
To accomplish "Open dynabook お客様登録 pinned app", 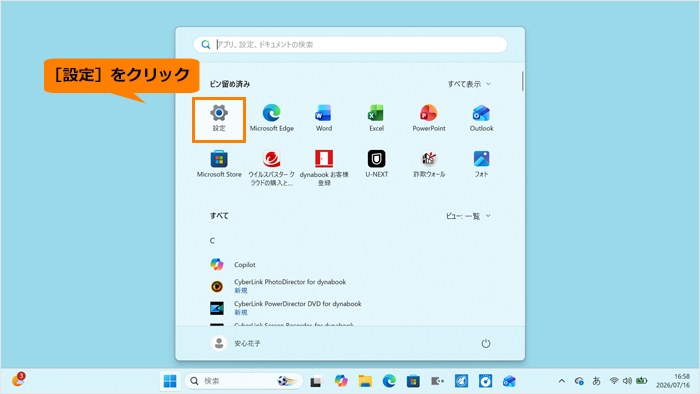I will [324, 168].
